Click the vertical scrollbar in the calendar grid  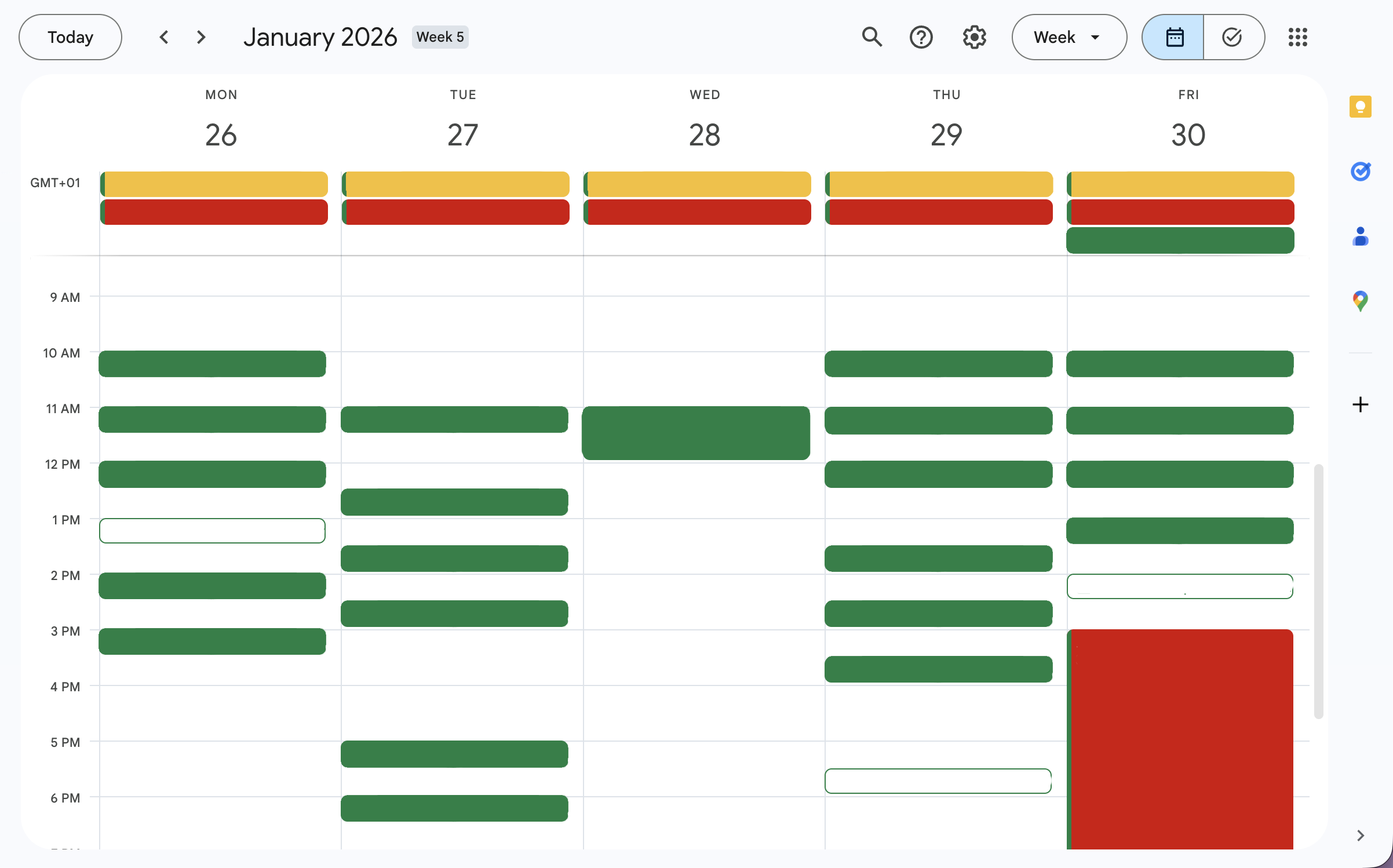tap(1318, 591)
